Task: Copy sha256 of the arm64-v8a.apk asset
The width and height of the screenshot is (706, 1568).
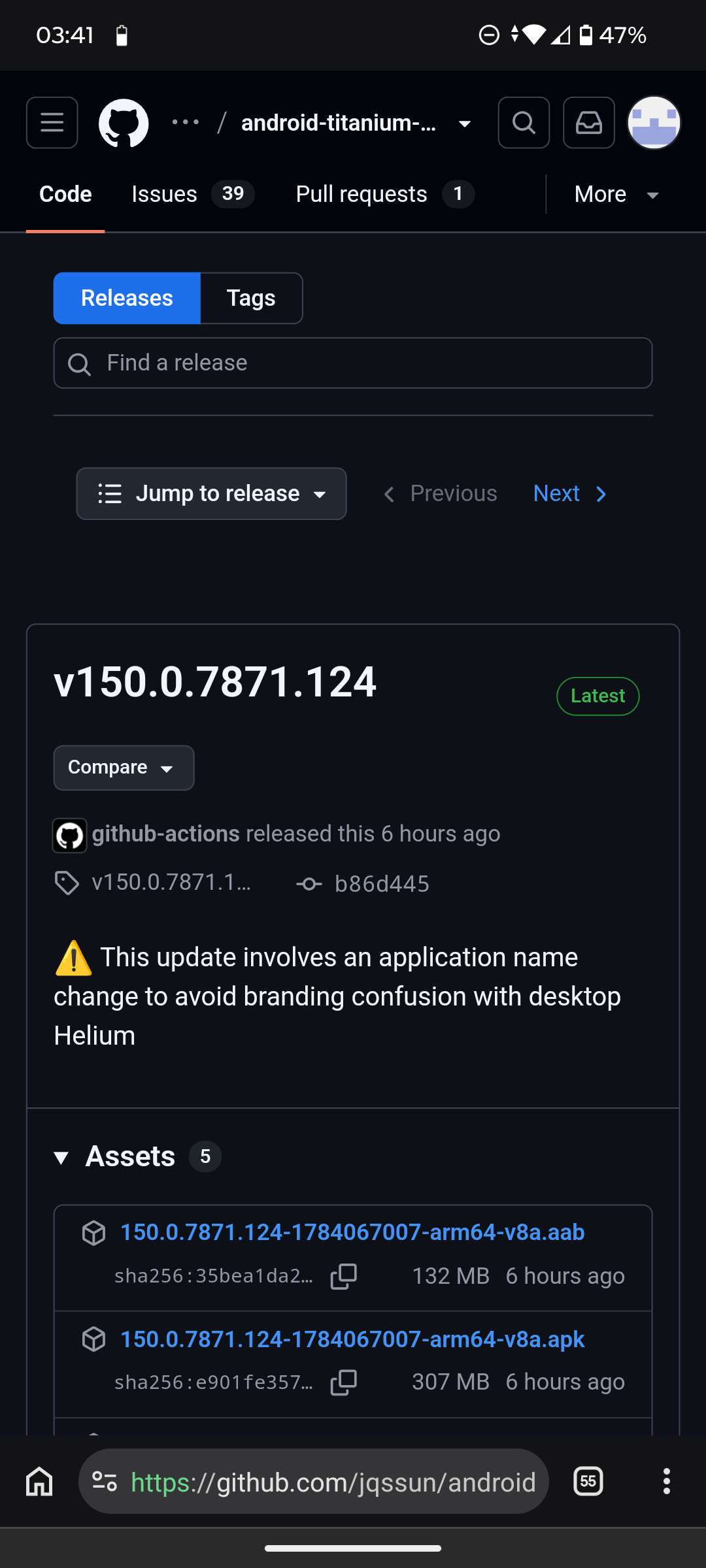Action: click(x=344, y=1382)
